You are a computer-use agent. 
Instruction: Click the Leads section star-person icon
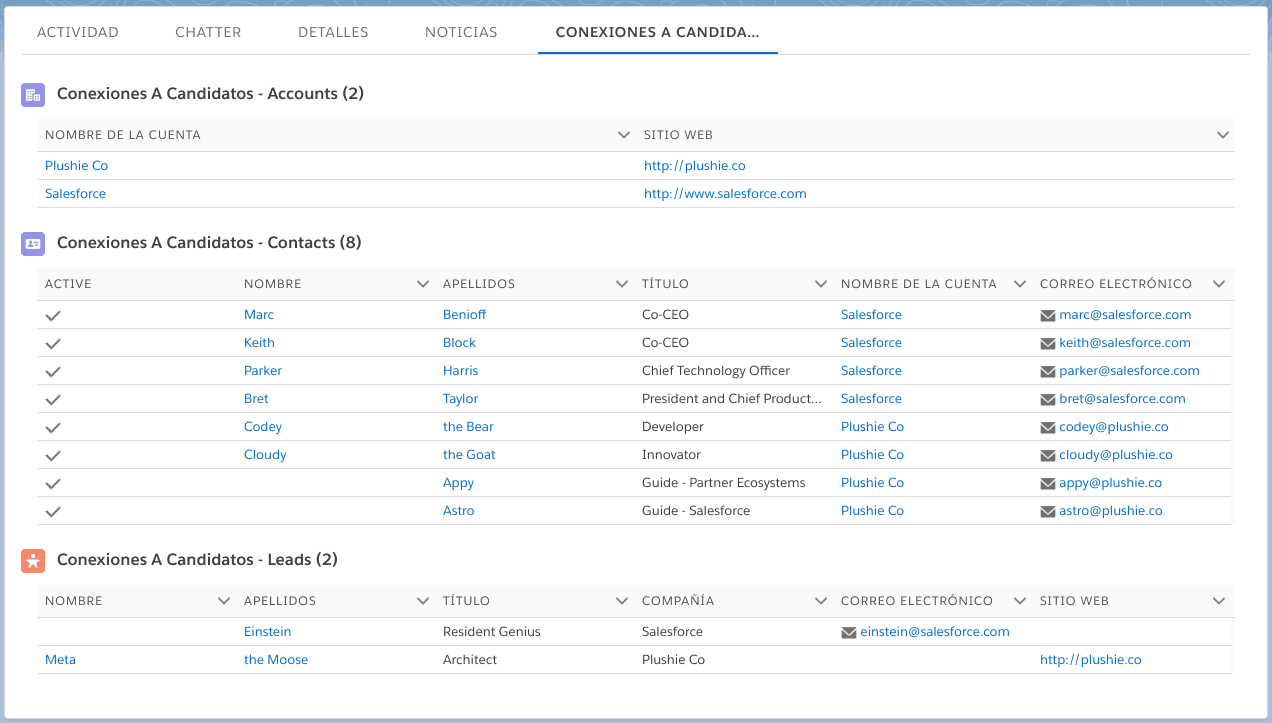click(x=33, y=561)
